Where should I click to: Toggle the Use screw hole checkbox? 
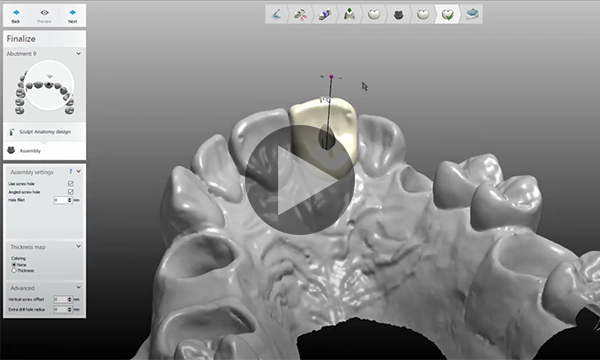tap(70, 184)
